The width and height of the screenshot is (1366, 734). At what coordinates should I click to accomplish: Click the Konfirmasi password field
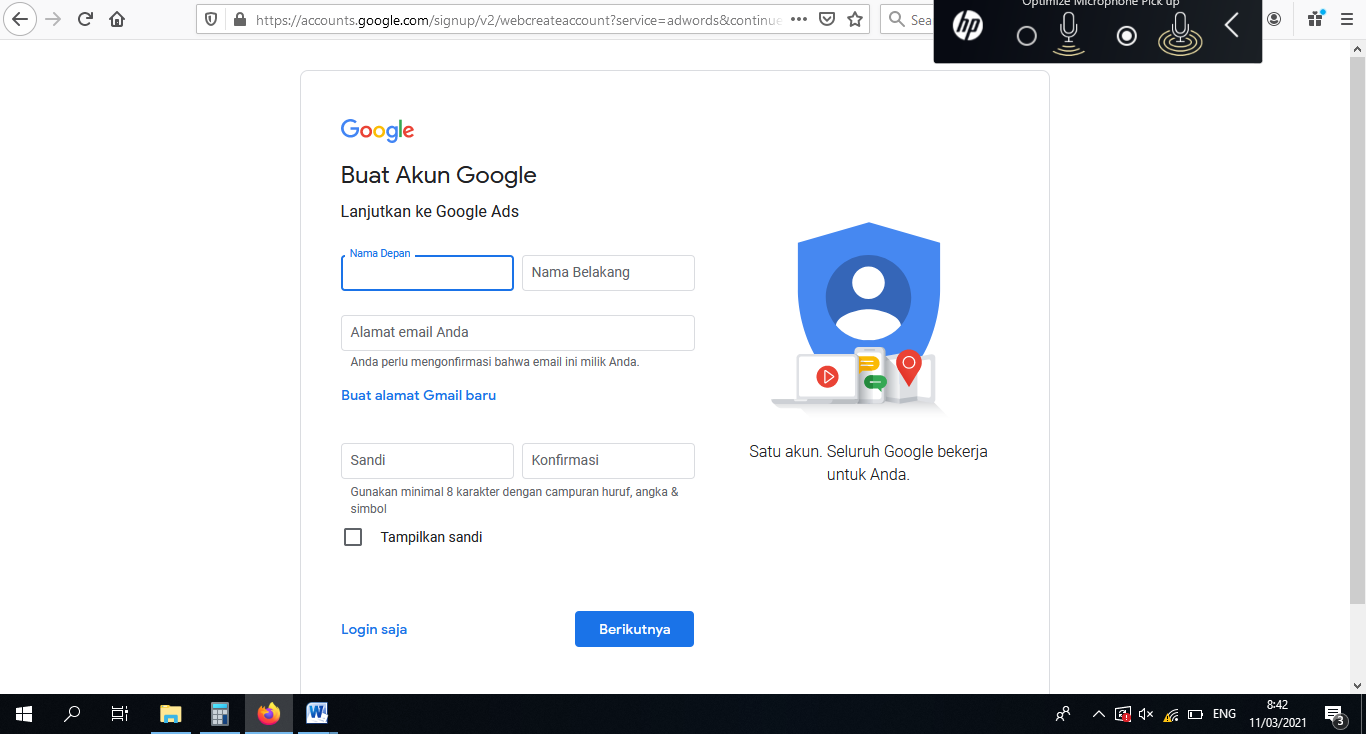(608, 461)
